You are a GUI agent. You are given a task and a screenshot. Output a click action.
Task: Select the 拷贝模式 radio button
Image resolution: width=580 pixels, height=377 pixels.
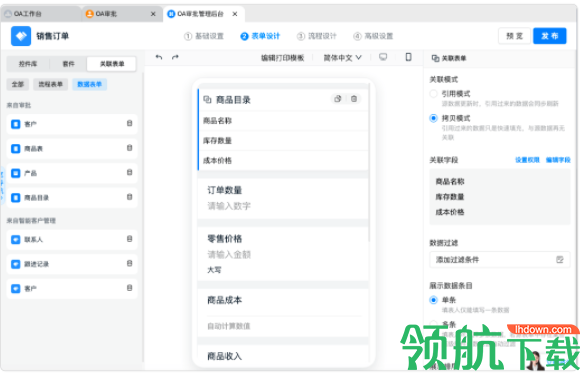tap(434, 118)
